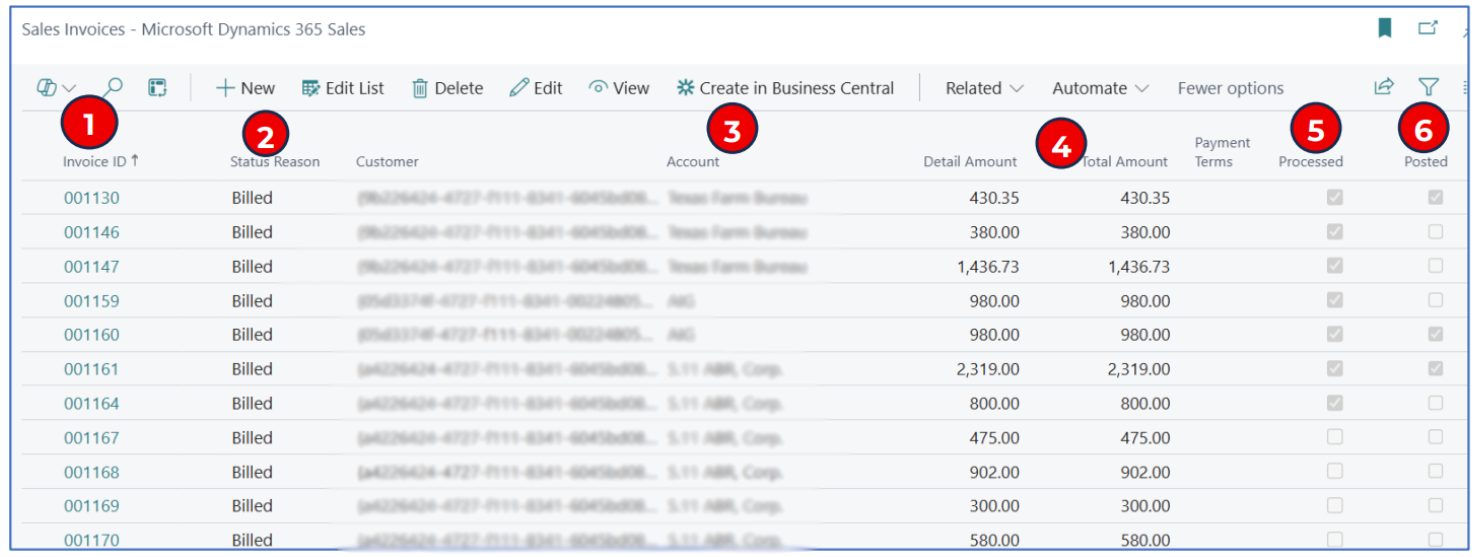Toggle Processed checkbox for invoice 001147
The height and width of the screenshot is (557, 1478).
pyautogui.click(x=1334, y=266)
